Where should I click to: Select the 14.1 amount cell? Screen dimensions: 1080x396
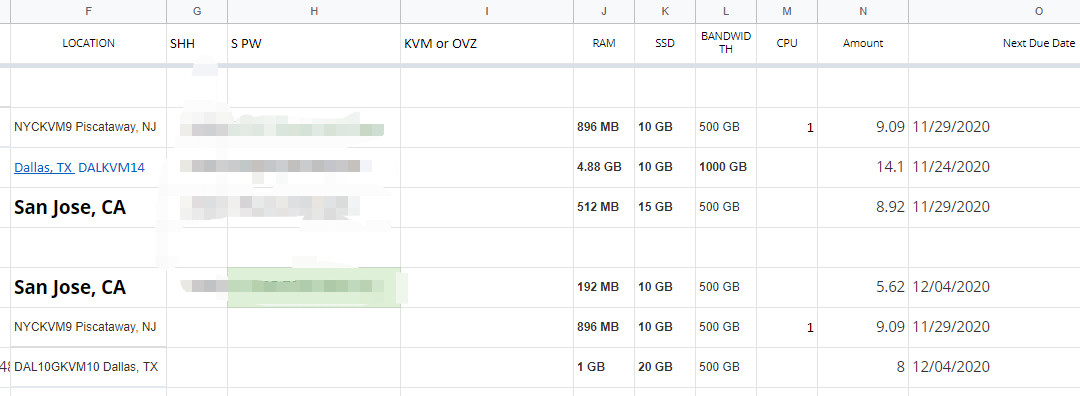[863, 167]
